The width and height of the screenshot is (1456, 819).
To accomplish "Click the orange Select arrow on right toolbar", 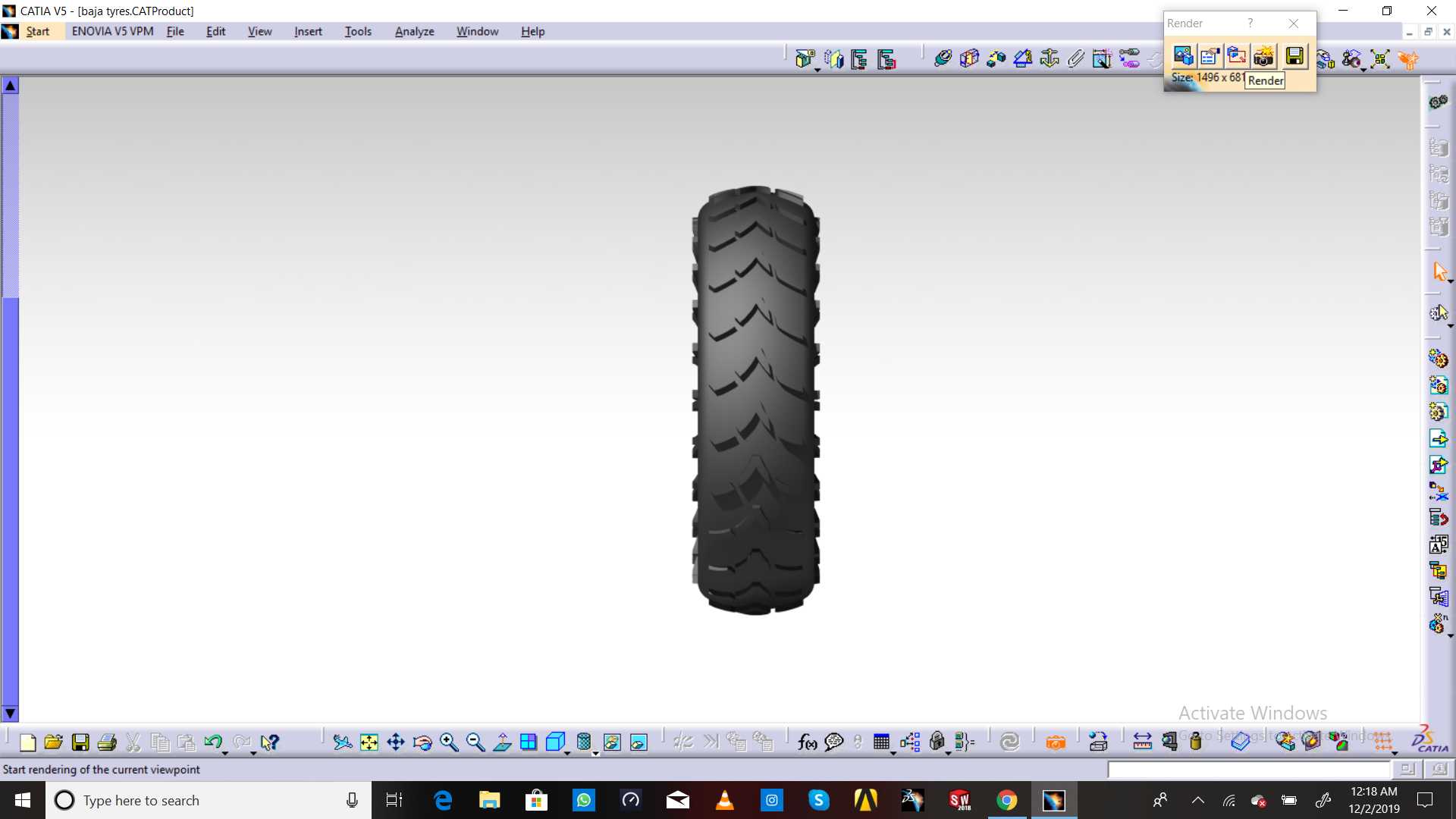I will click(x=1439, y=271).
